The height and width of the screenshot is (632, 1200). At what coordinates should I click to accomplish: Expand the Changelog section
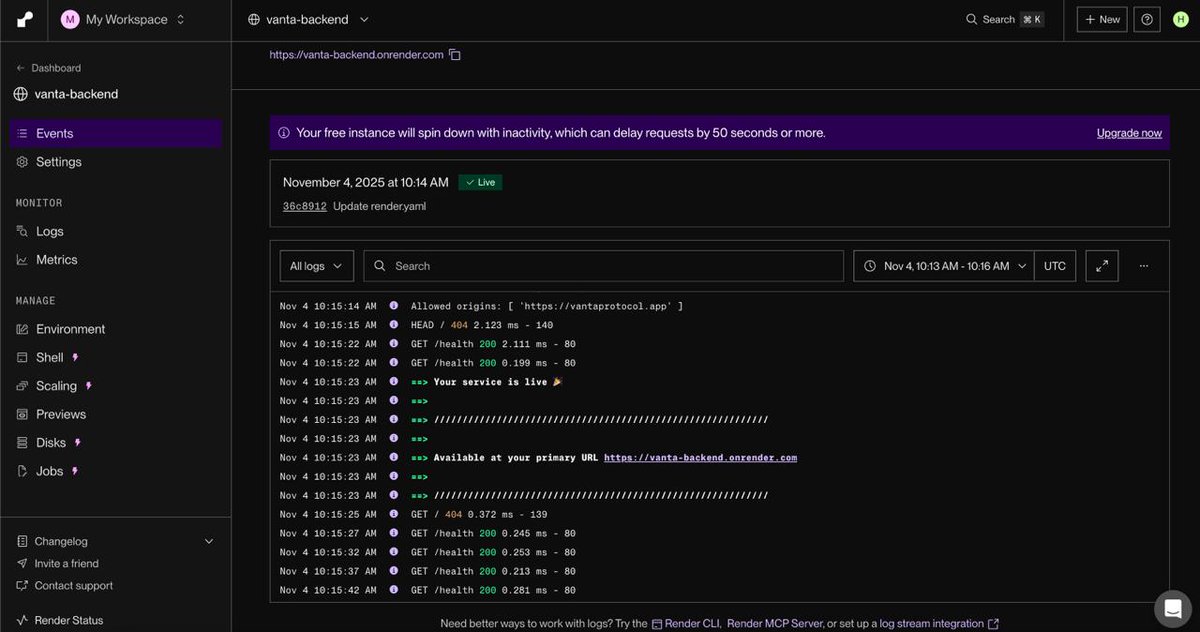(x=209, y=541)
